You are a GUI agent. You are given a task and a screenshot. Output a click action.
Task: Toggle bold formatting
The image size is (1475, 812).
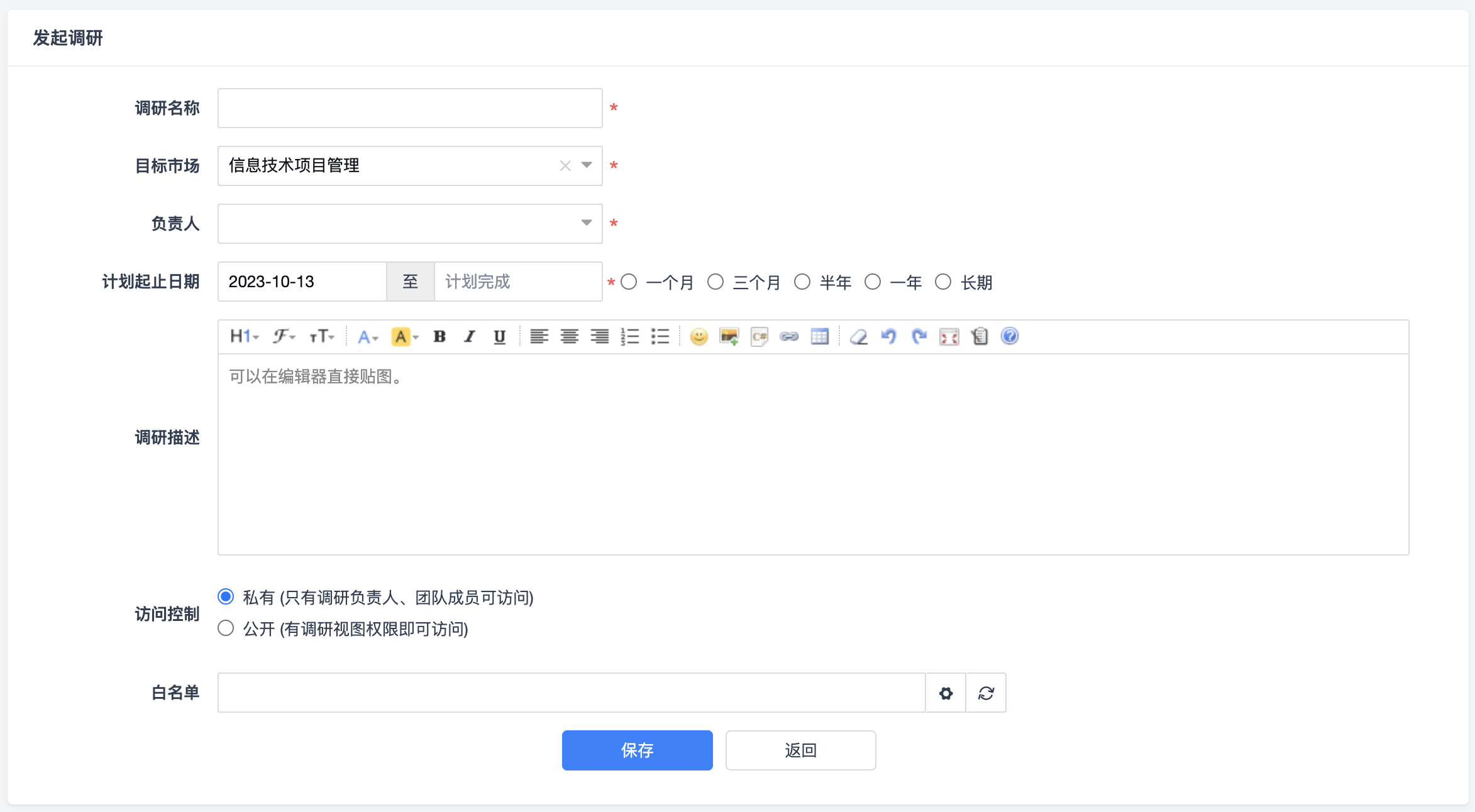[439, 337]
